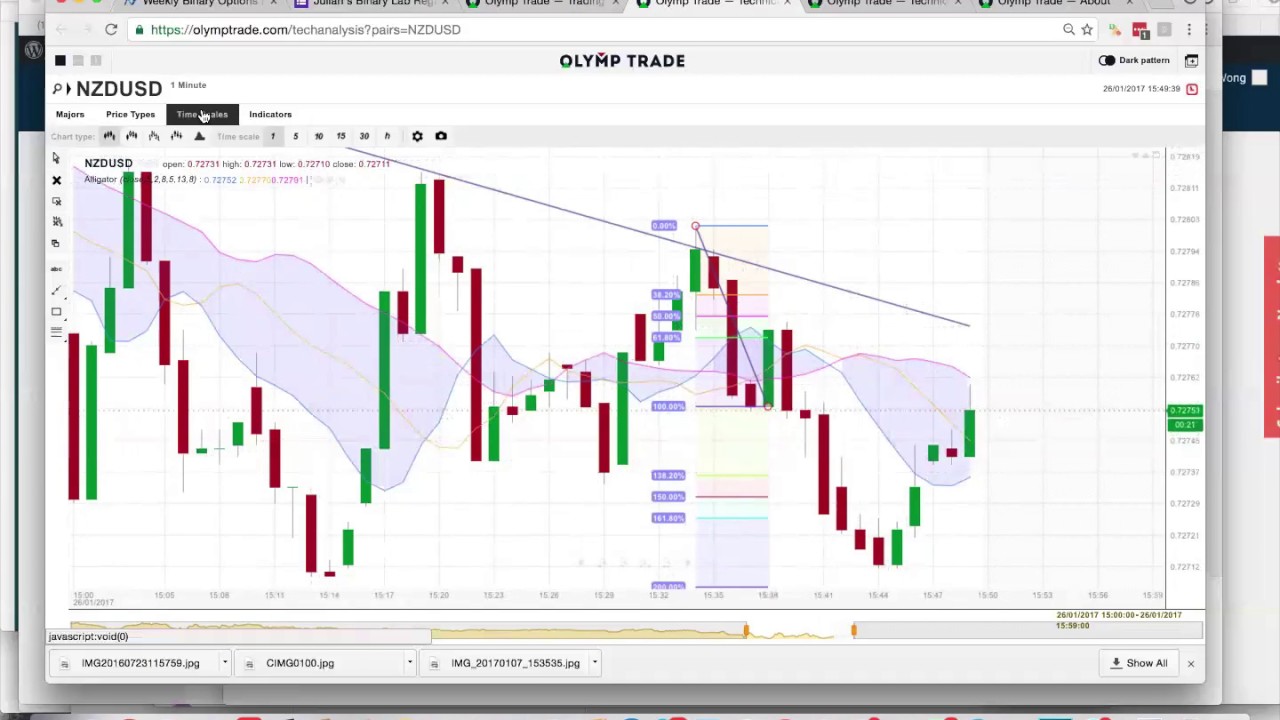The image size is (1280, 720).
Task: Select the rectangle shape tool
Action: pos(56,312)
